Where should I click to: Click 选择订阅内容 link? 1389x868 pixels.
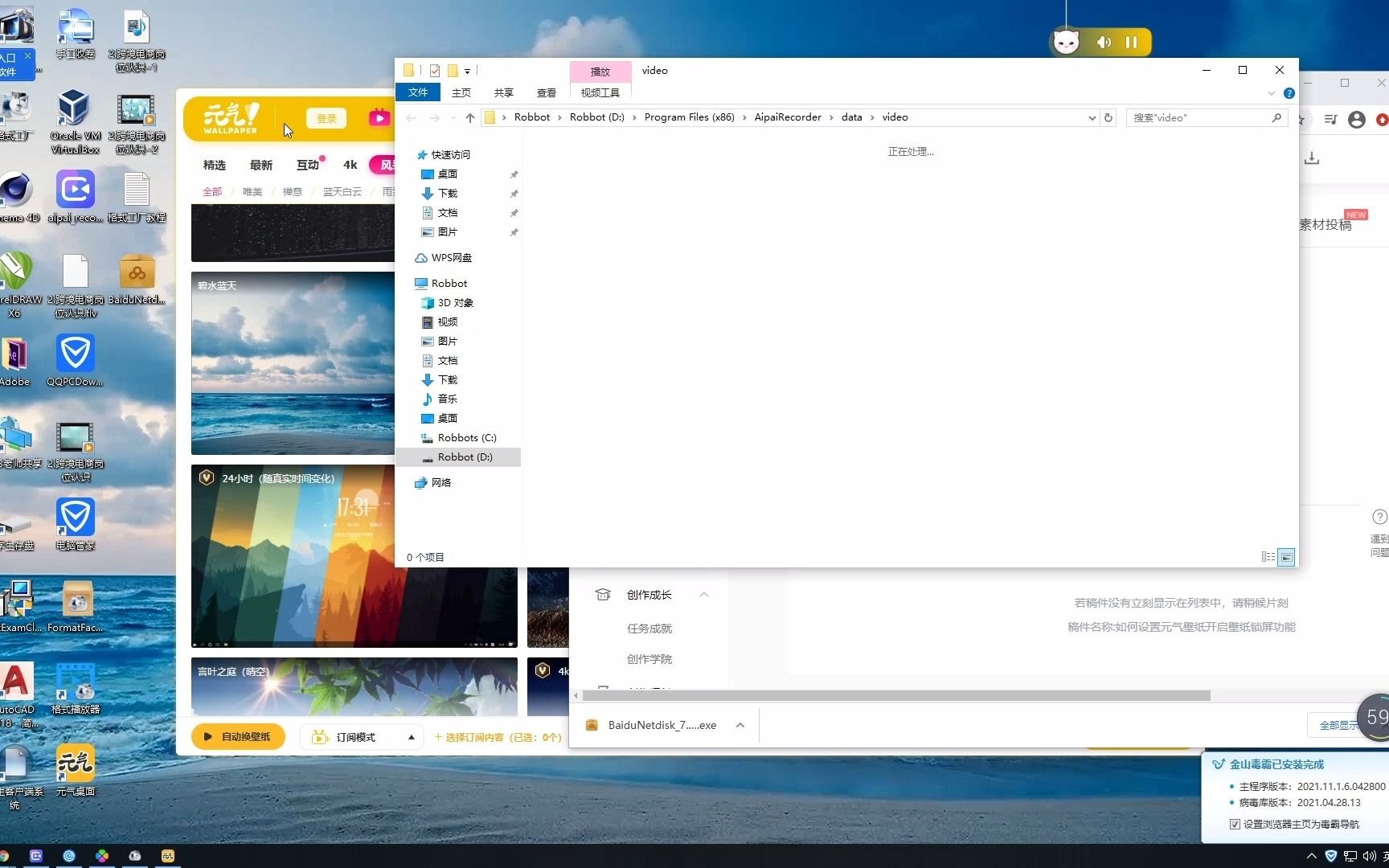tap(498, 737)
